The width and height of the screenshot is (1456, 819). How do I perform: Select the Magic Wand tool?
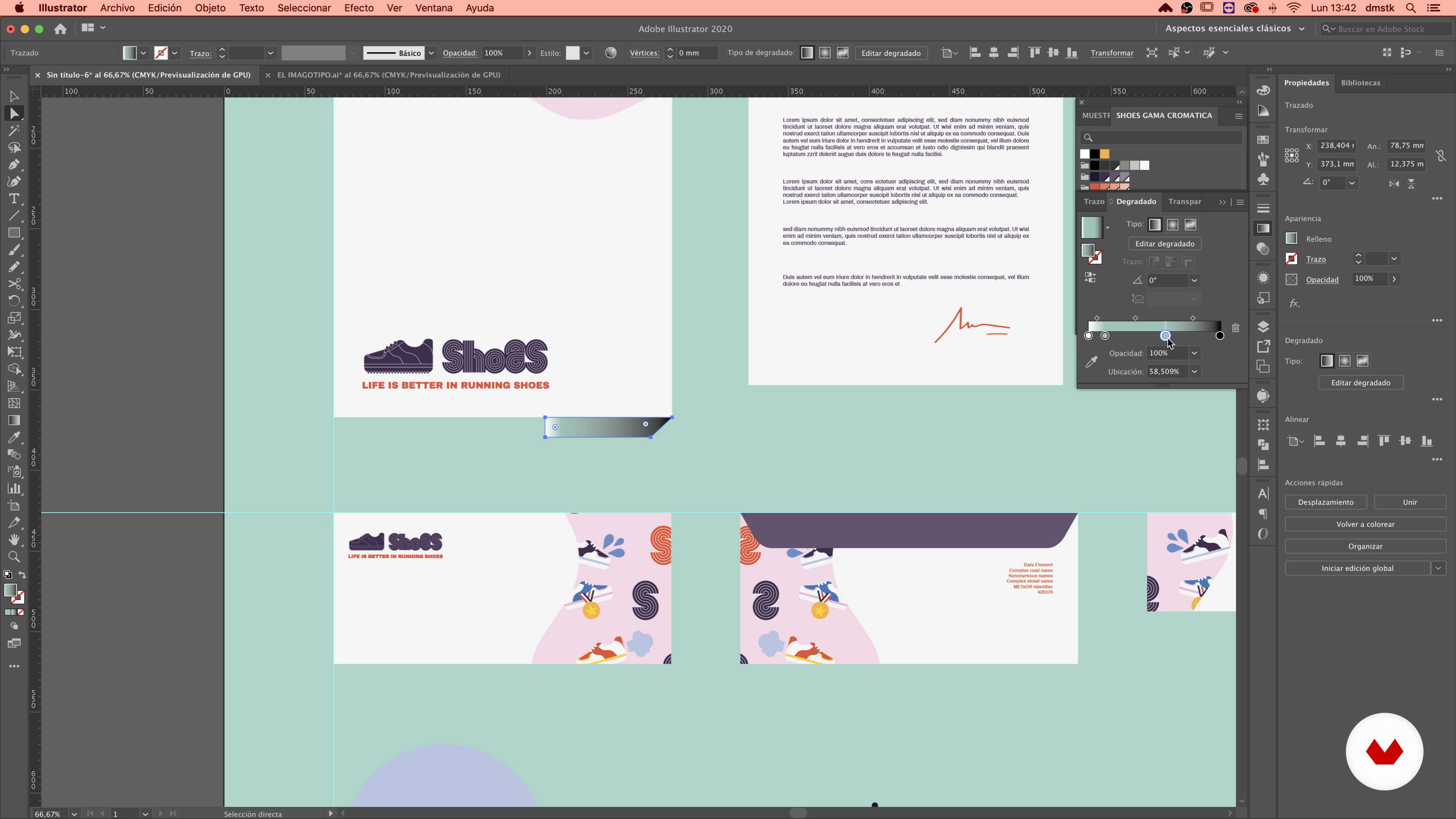pos(14,130)
